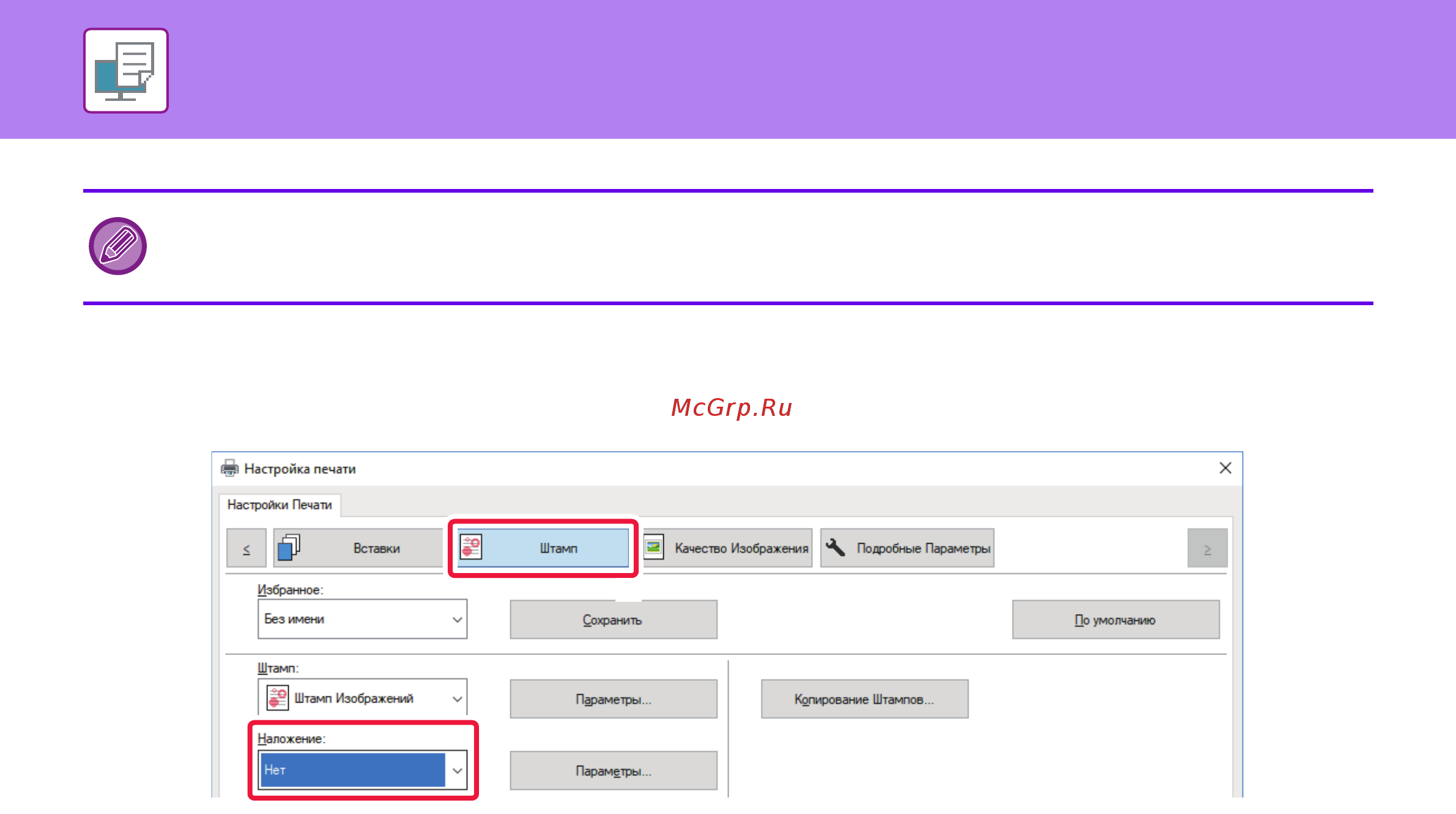Screen dimensions: 1456x814
Task: Click Копирование Штампов button
Action: point(864,699)
